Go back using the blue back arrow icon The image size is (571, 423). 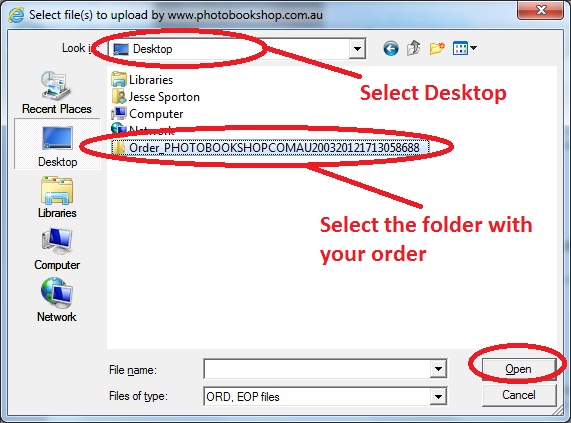(391, 48)
